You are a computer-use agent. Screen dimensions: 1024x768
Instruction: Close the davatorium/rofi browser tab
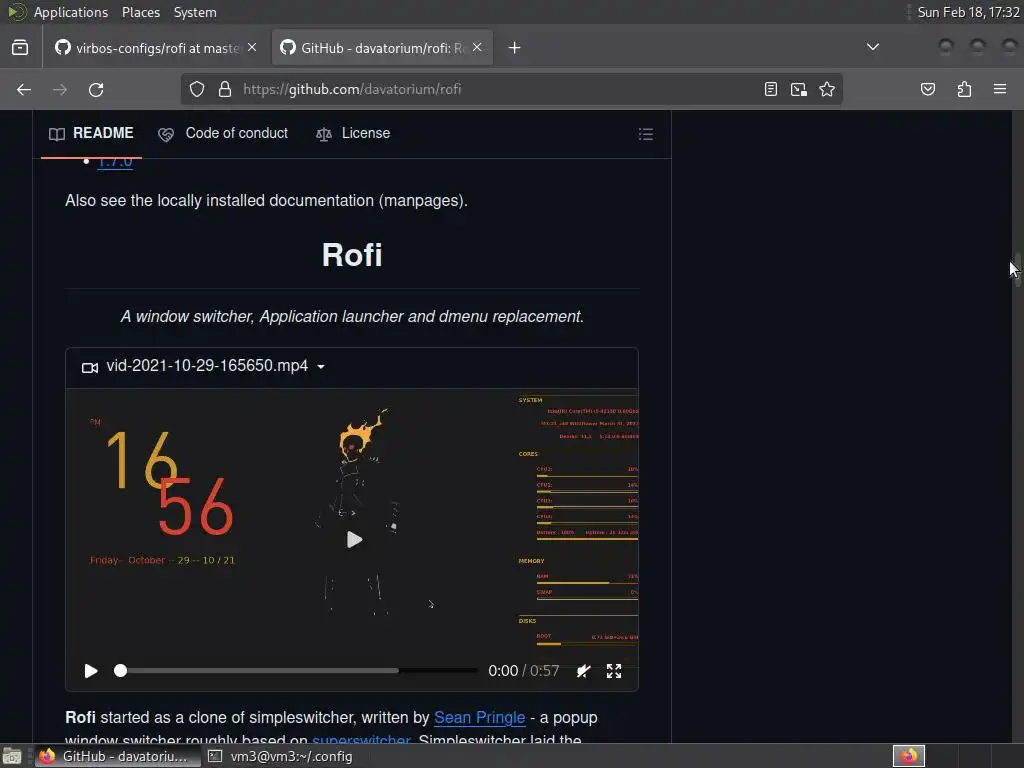point(477,48)
